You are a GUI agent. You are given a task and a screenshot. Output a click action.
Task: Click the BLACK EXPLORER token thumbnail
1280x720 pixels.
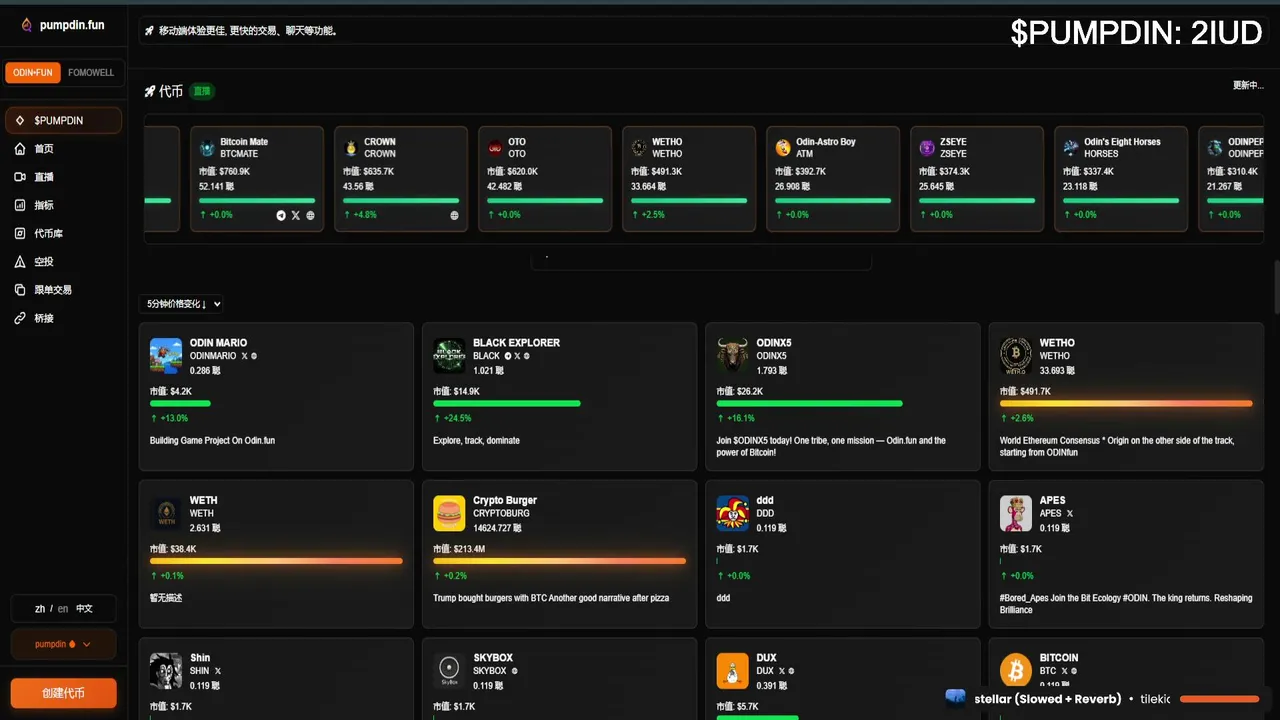(449, 355)
